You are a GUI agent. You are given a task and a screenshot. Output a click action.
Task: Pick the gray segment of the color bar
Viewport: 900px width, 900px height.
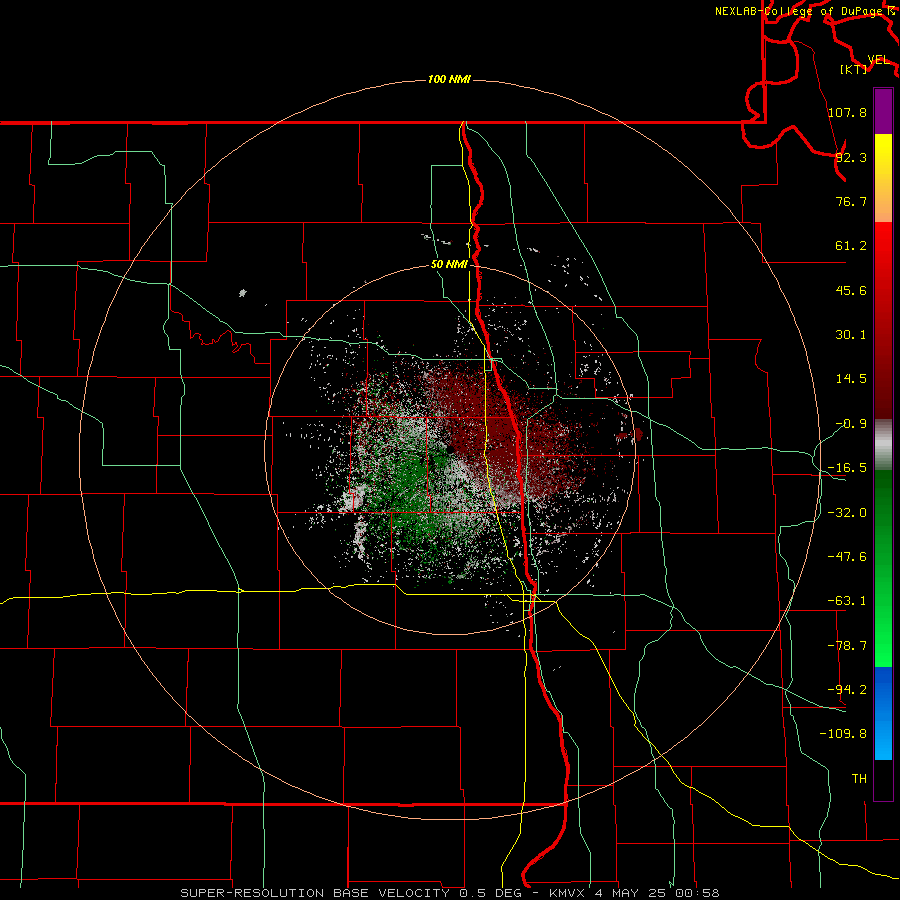click(x=883, y=444)
